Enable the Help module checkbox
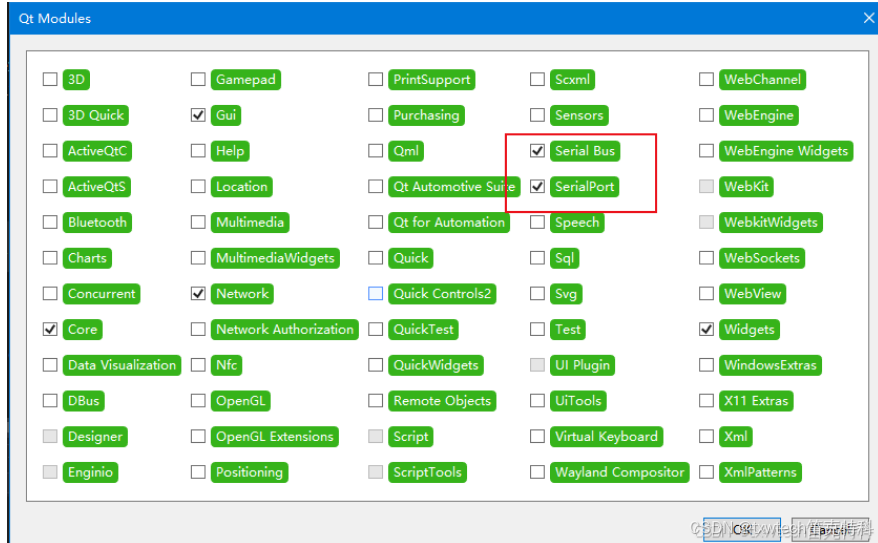Screen dimensions: 878x543 (x=198, y=151)
